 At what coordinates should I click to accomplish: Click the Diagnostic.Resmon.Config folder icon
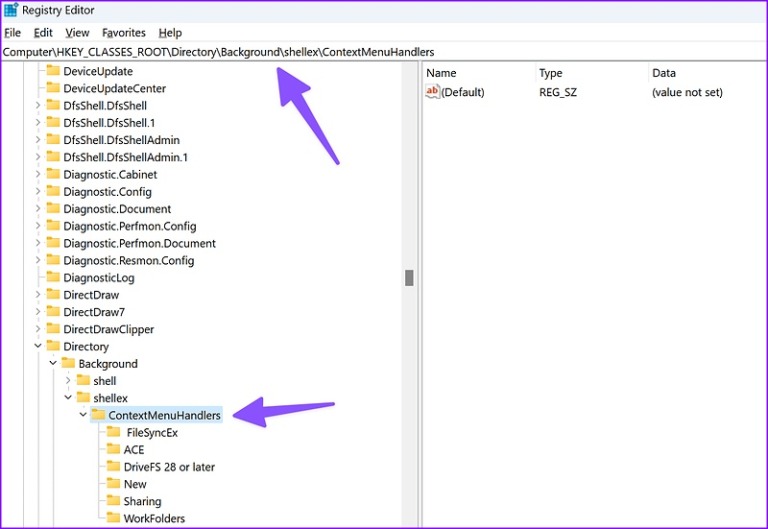tap(53, 260)
